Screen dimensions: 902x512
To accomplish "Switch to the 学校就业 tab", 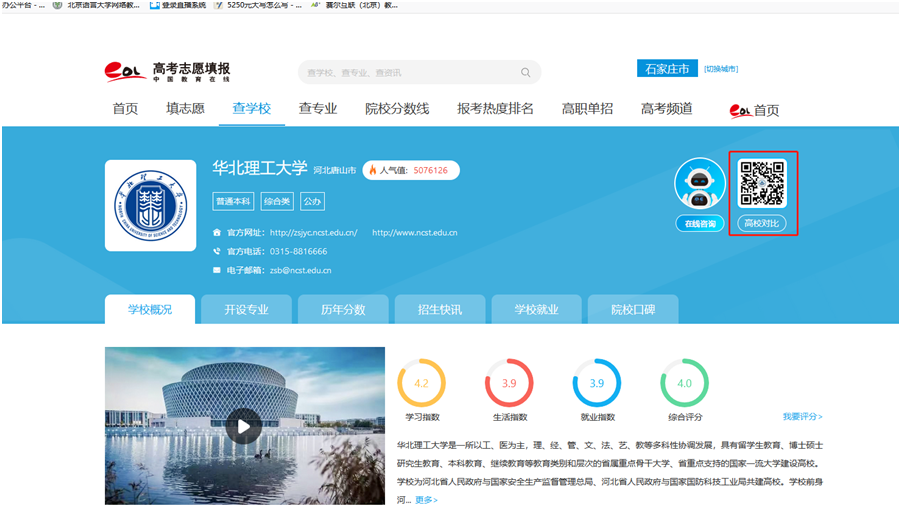I will (536, 310).
